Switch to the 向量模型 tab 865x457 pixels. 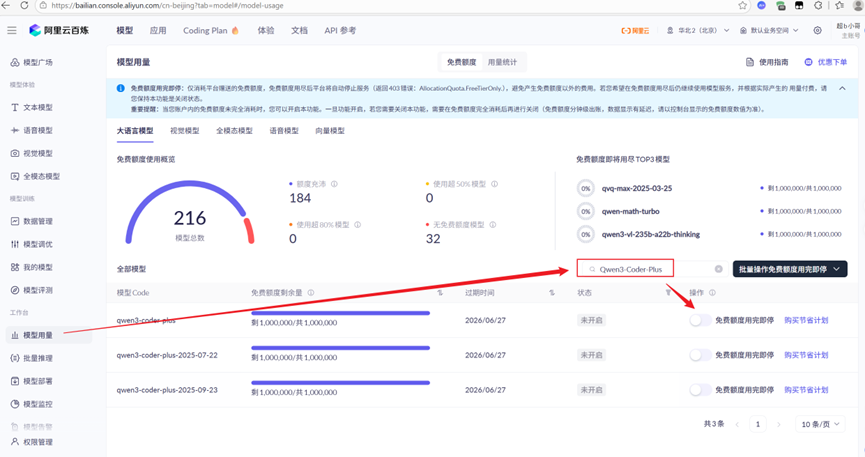(330, 131)
